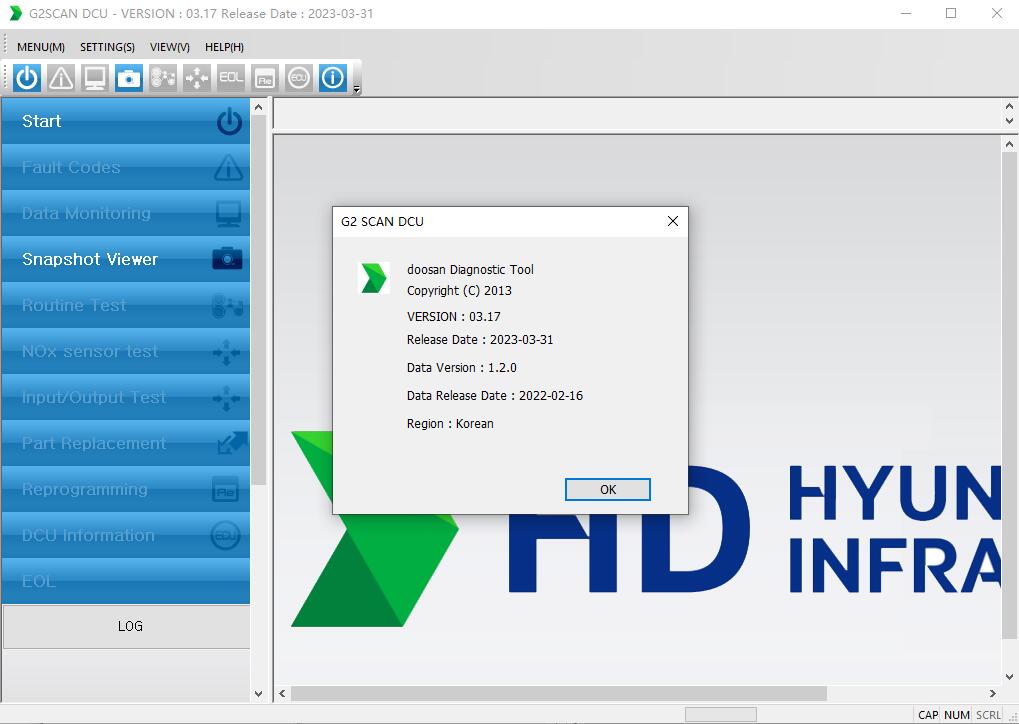Select Data Monitoring in the sidebar
The height and width of the screenshot is (724, 1019).
(x=125, y=213)
